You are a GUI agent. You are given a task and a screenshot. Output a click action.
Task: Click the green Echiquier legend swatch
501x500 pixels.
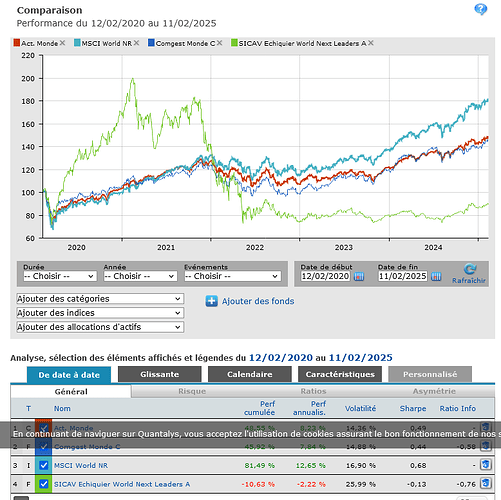234,43
